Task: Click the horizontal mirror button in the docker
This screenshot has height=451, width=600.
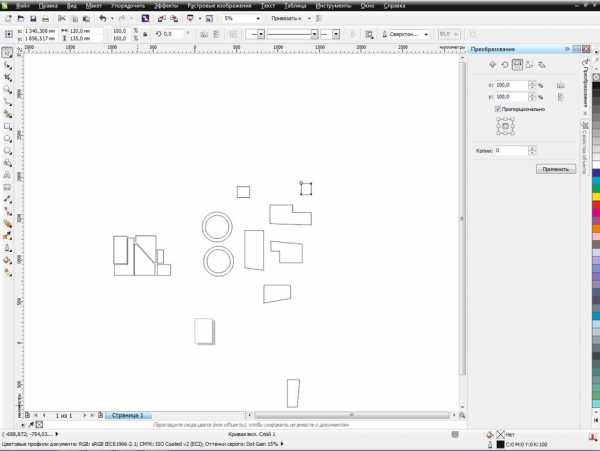Action: [x=561, y=86]
